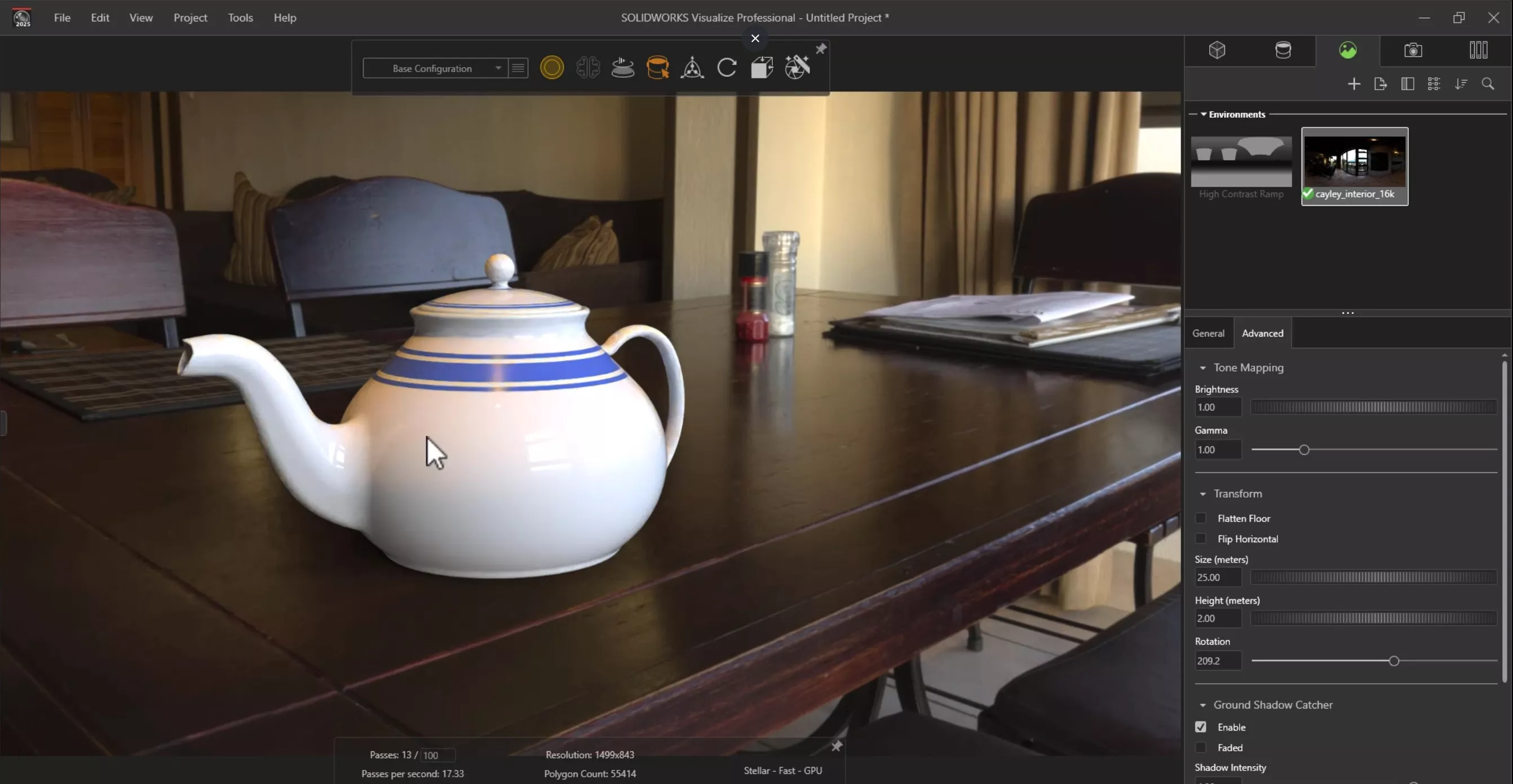The height and width of the screenshot is (784, 1513).
Task: Click the Resolution: 1499x843 status text
Action: (x=589, y=755)
